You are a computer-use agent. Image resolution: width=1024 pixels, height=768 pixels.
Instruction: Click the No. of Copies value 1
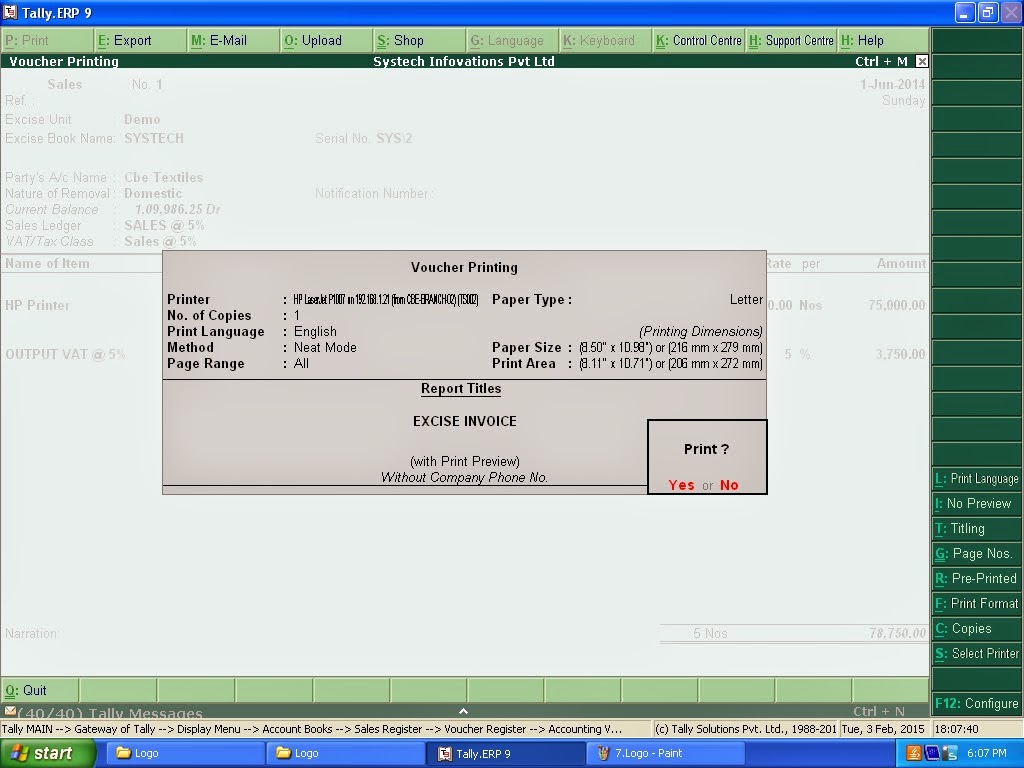(296, 315)
